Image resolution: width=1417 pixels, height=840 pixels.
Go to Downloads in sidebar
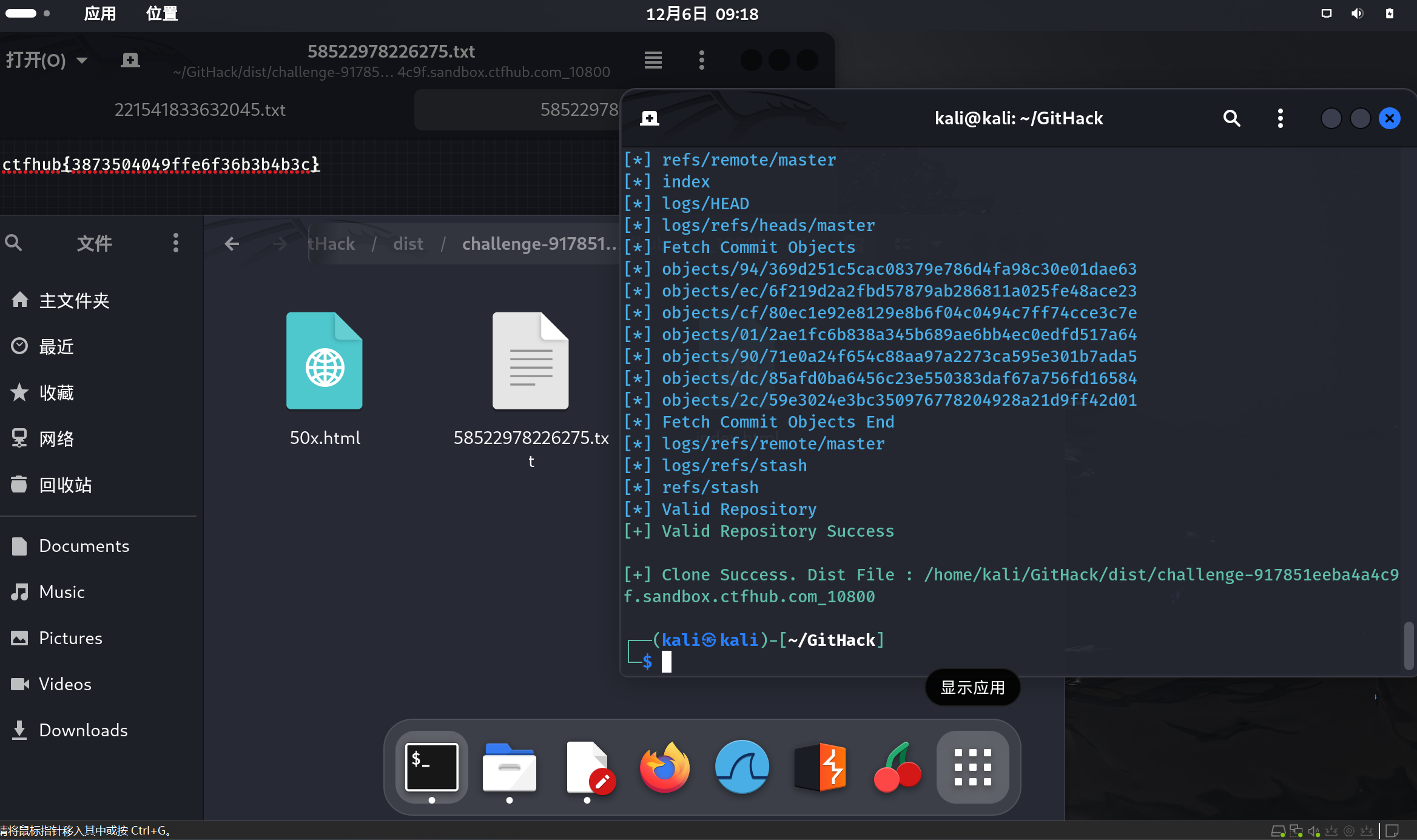tap(83, 730)
